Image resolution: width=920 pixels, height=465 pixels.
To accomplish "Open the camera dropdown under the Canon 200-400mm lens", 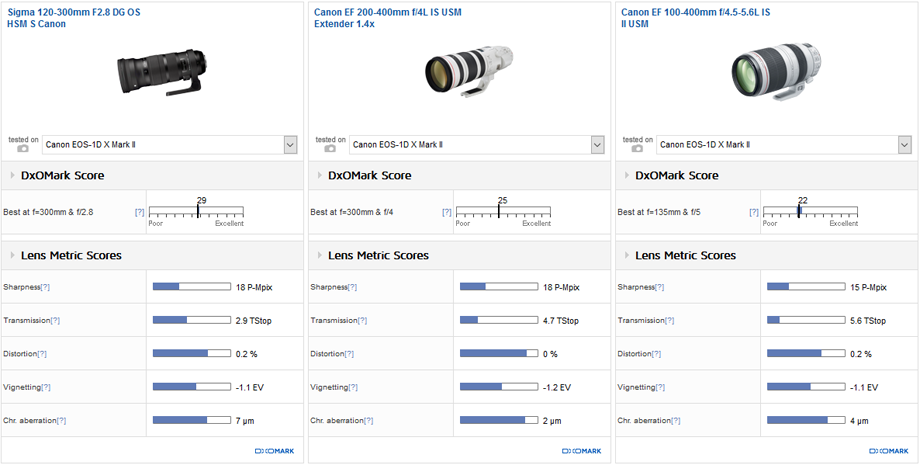I will pos(477,145).
